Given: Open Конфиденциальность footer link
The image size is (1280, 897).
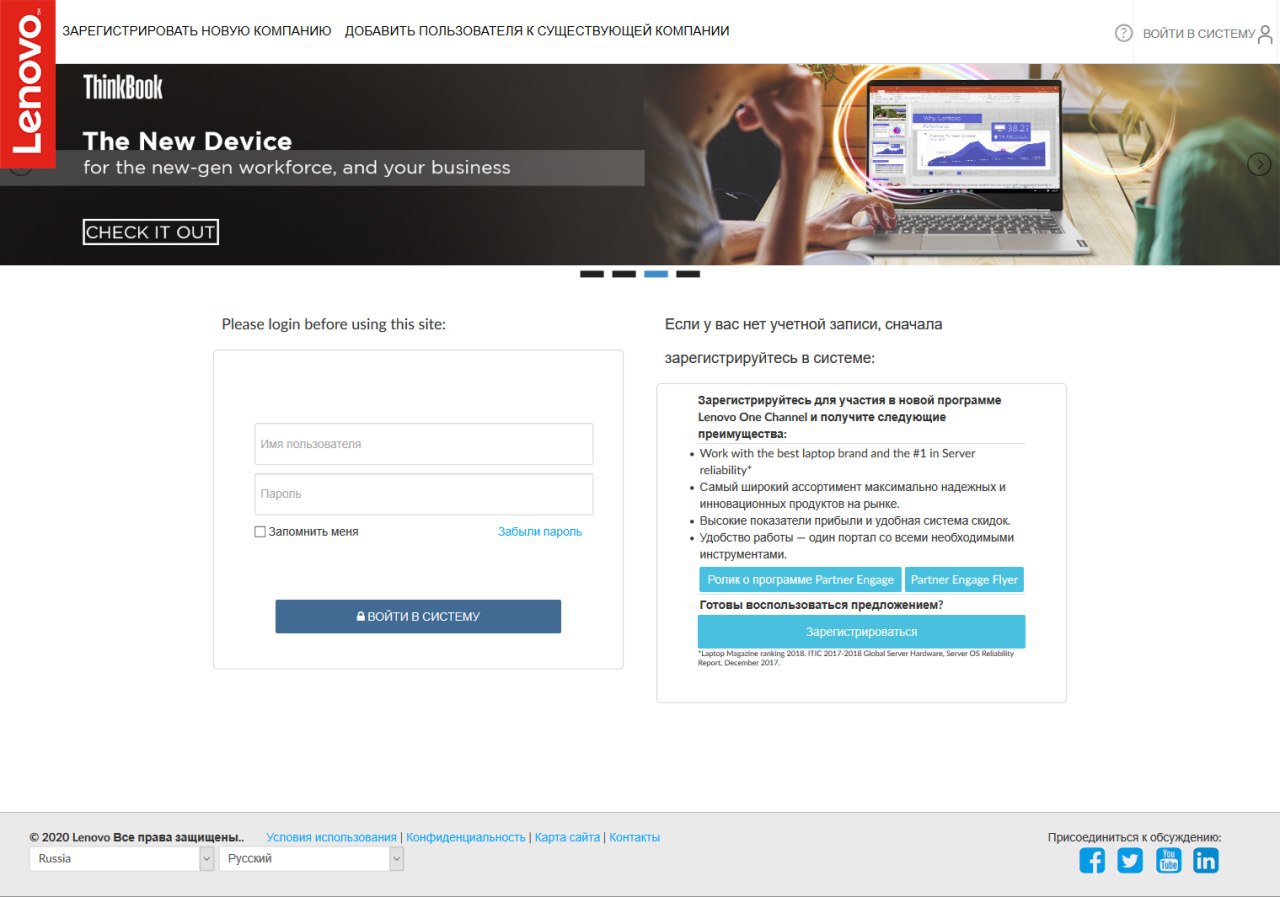Looking at the screenshot, I should [x=466, y=837].
